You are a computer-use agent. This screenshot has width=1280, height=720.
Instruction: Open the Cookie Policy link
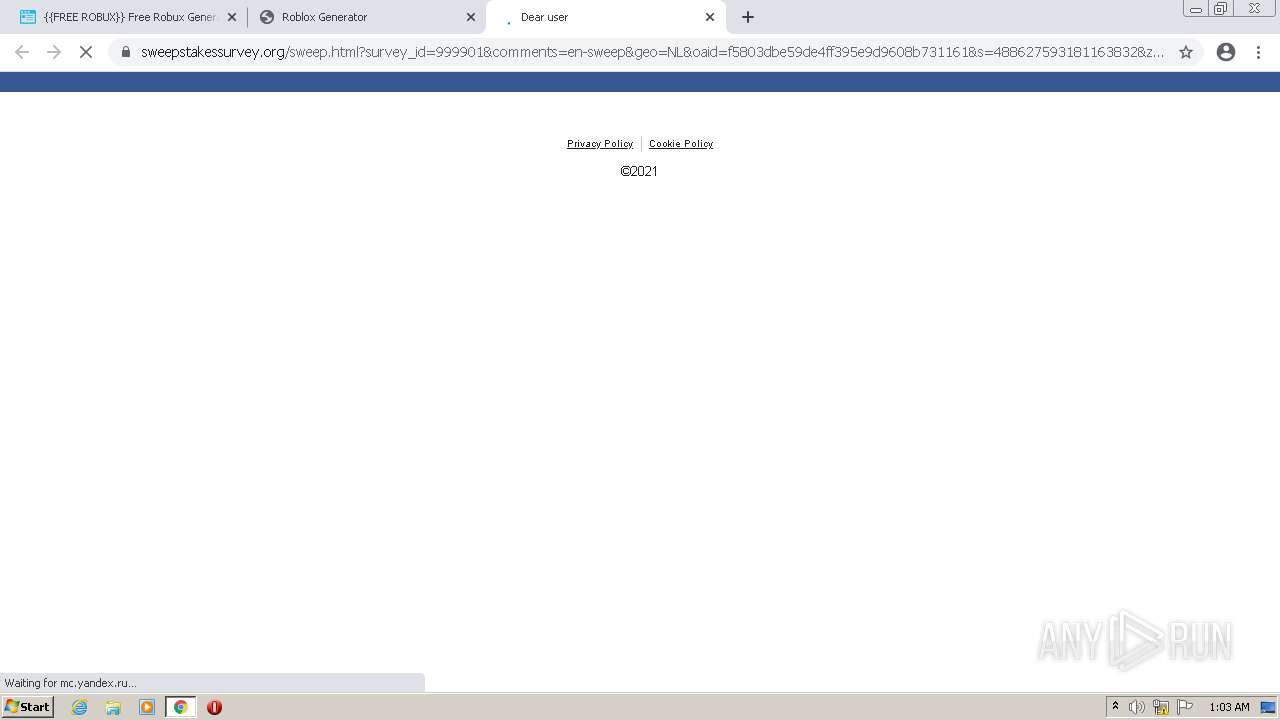(x=681, y=144)
